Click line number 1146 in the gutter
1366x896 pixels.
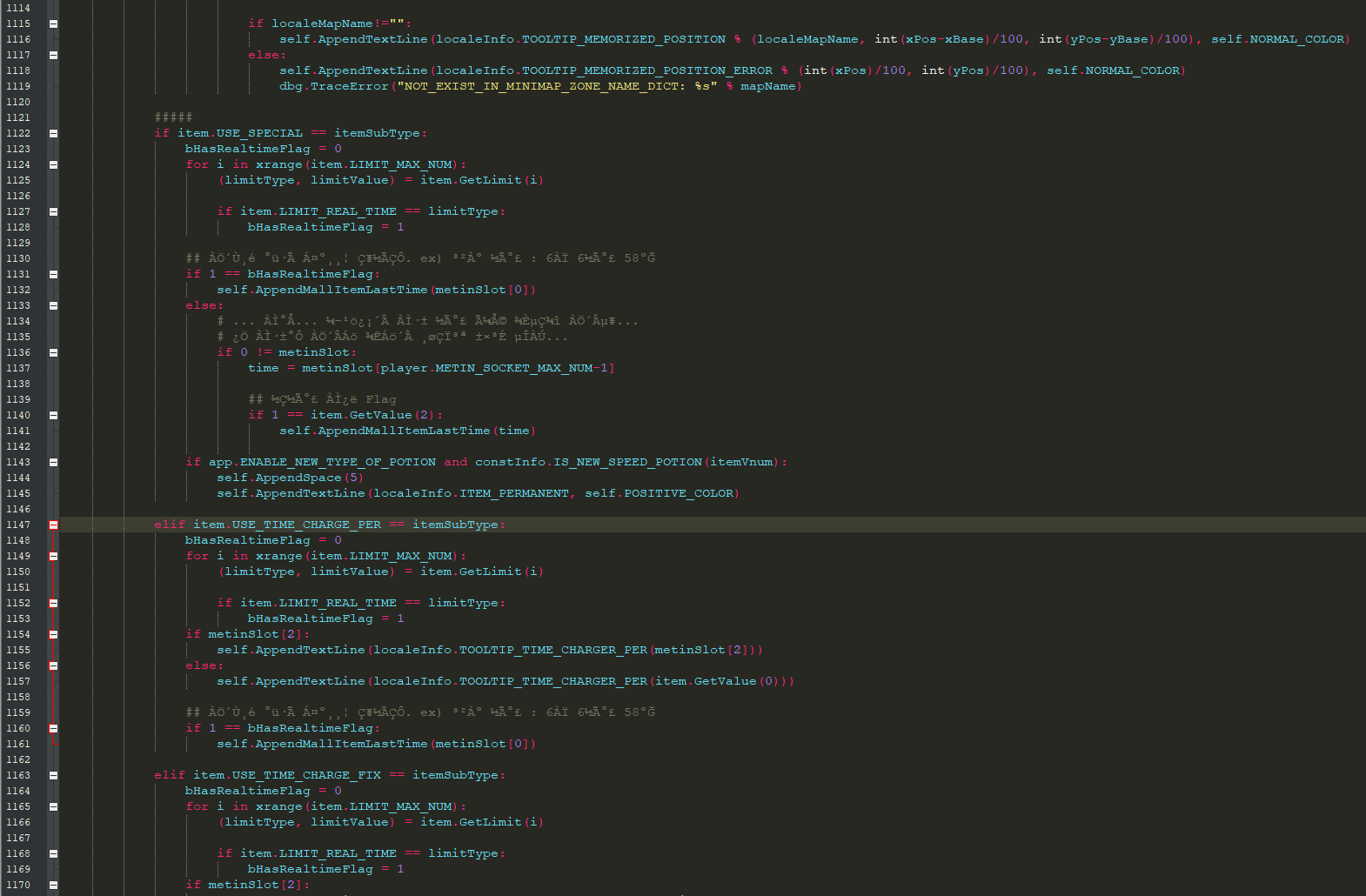[18, 509]
